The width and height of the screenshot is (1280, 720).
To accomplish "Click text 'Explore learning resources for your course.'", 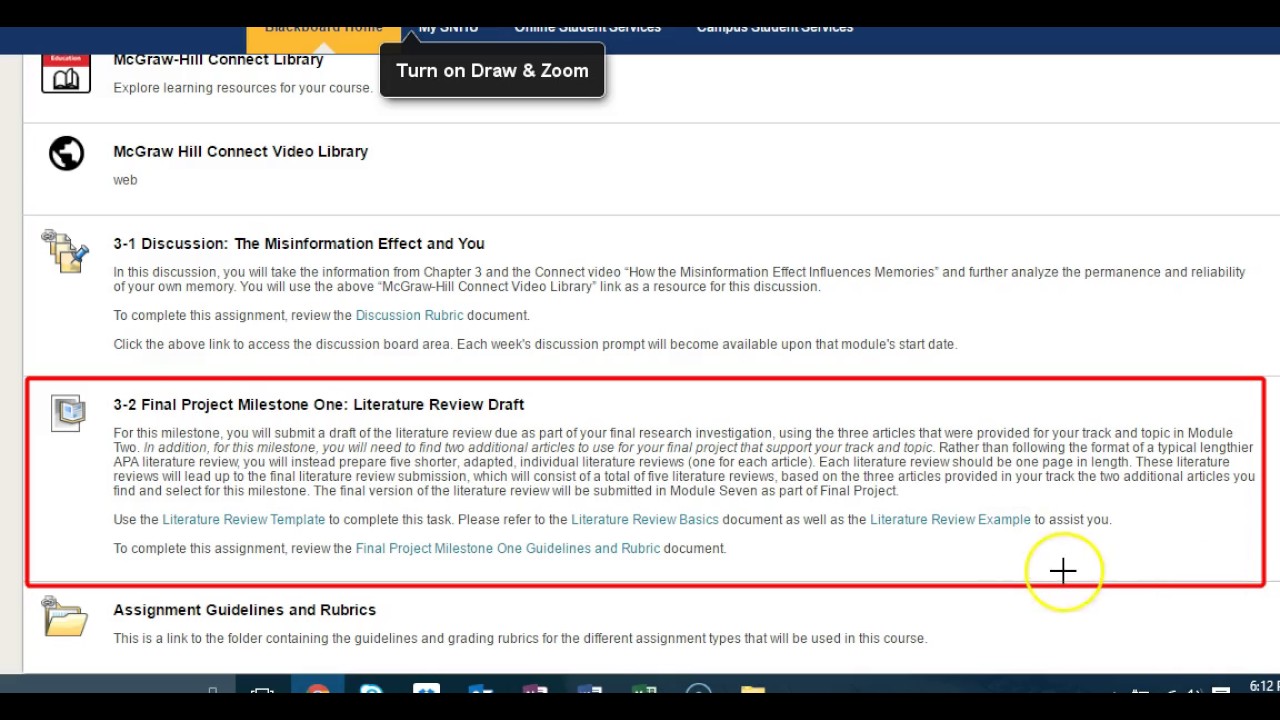I will 243,88.
